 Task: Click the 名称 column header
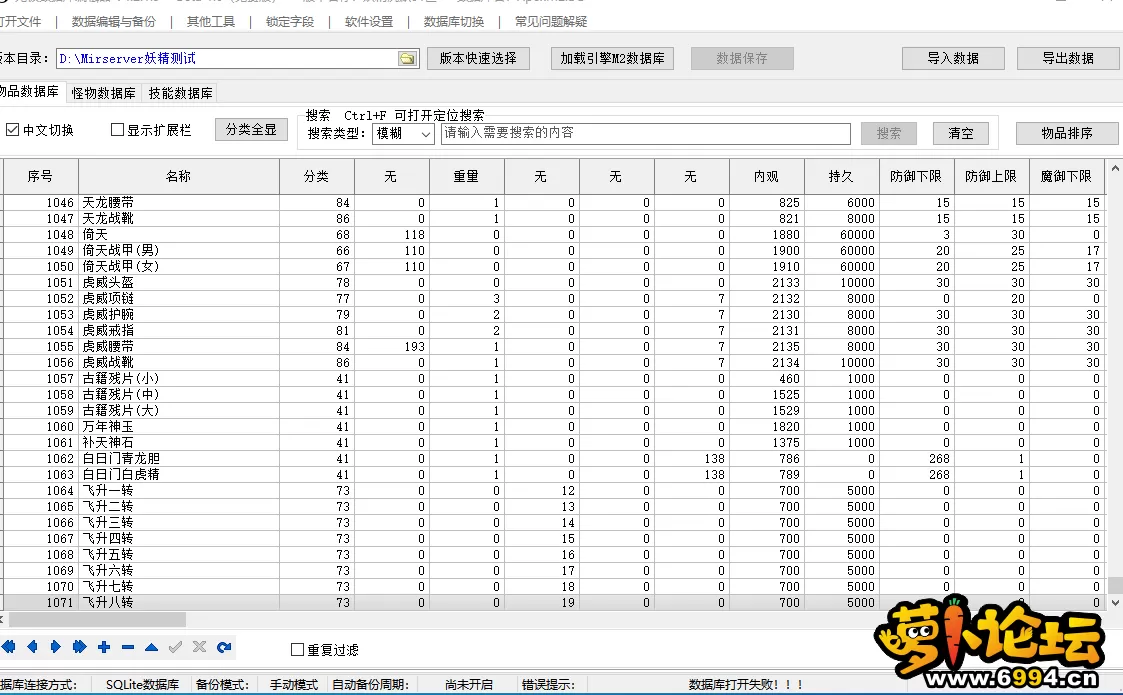(x=178, y=176)
